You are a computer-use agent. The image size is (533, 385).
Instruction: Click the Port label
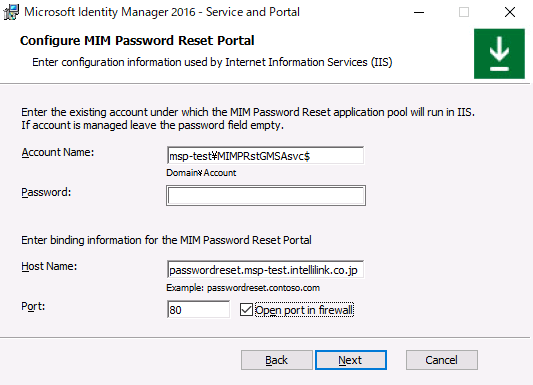[x=33, y=306]
